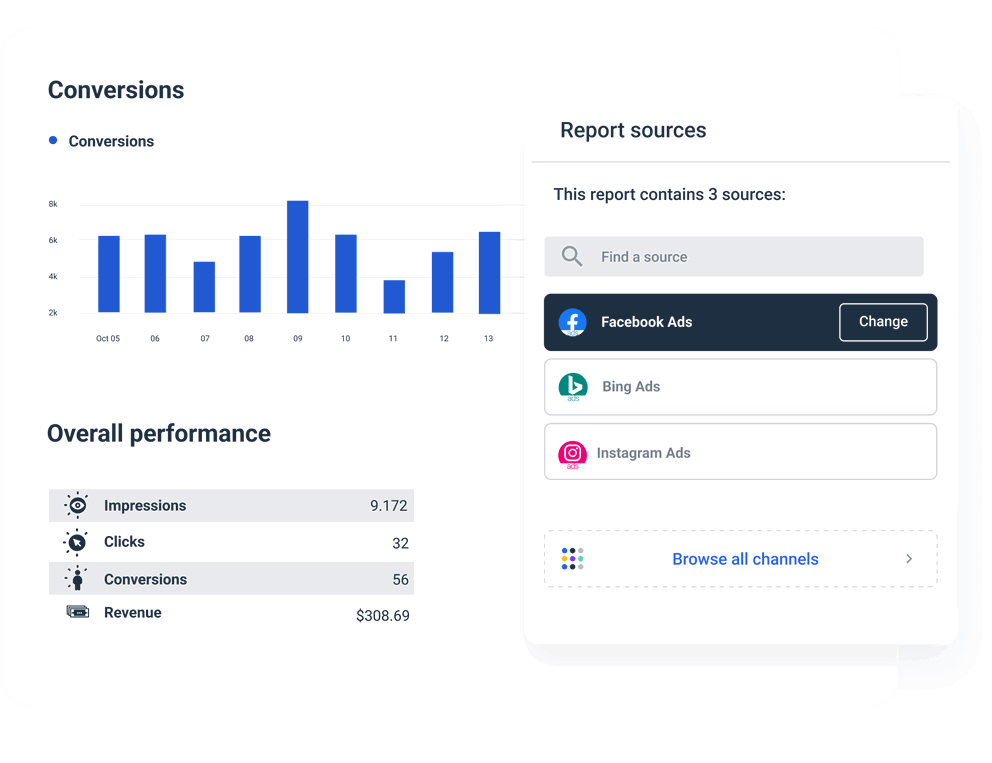Expand the Report sources panel header
This screenshot has width=992, height=763.
[x=633, y=130]
